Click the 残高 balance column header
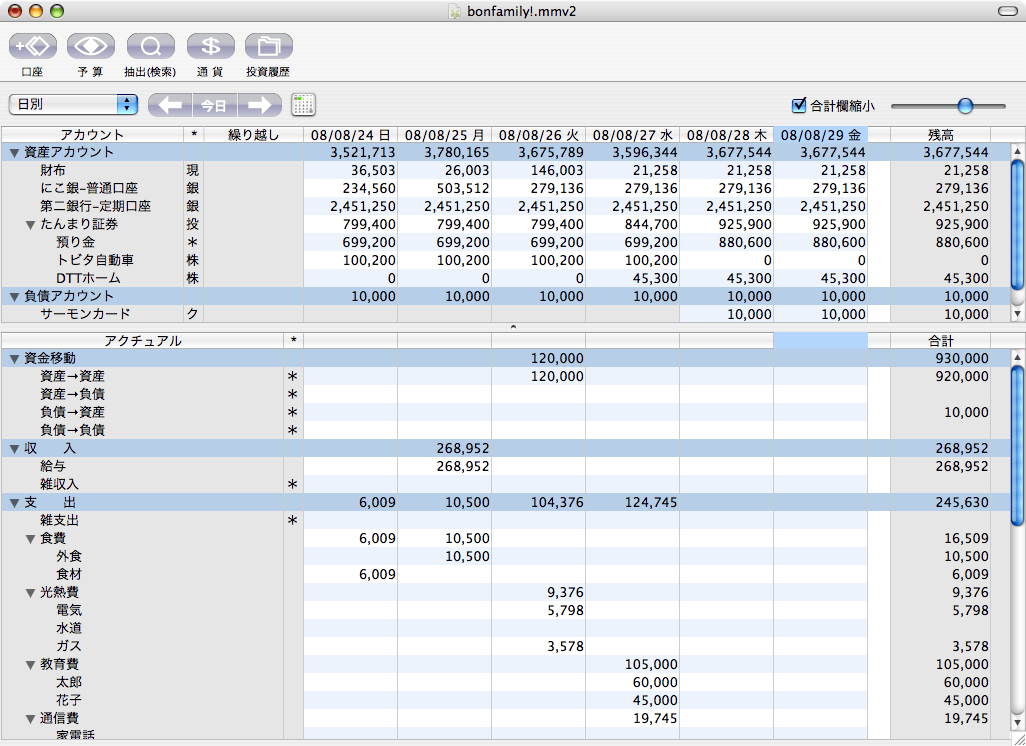 (x=940, y=135)
